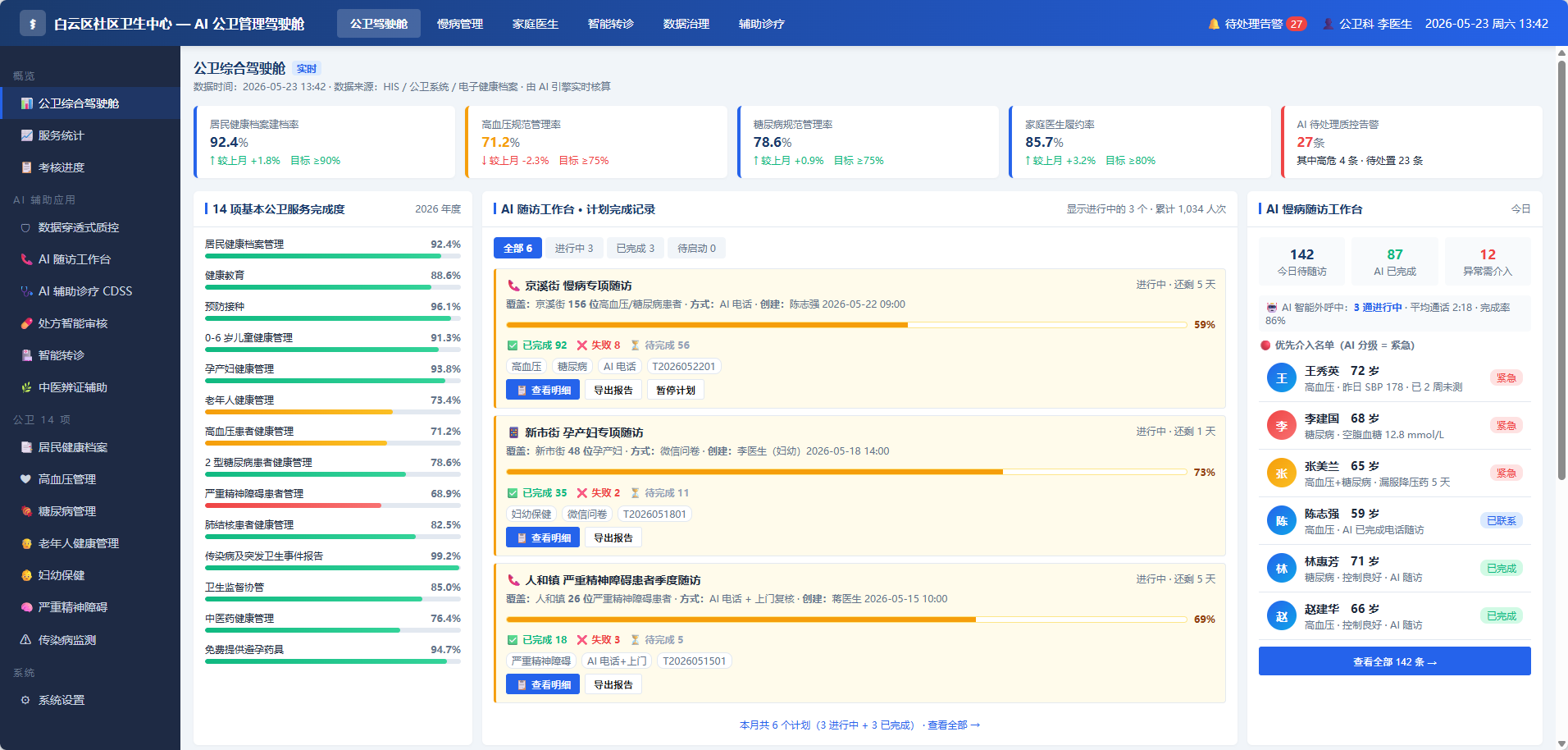The height and width of the screenshot is (750, 1568).
Task: Click the 今日待随访 142 stat tile
Action: 1302,262
